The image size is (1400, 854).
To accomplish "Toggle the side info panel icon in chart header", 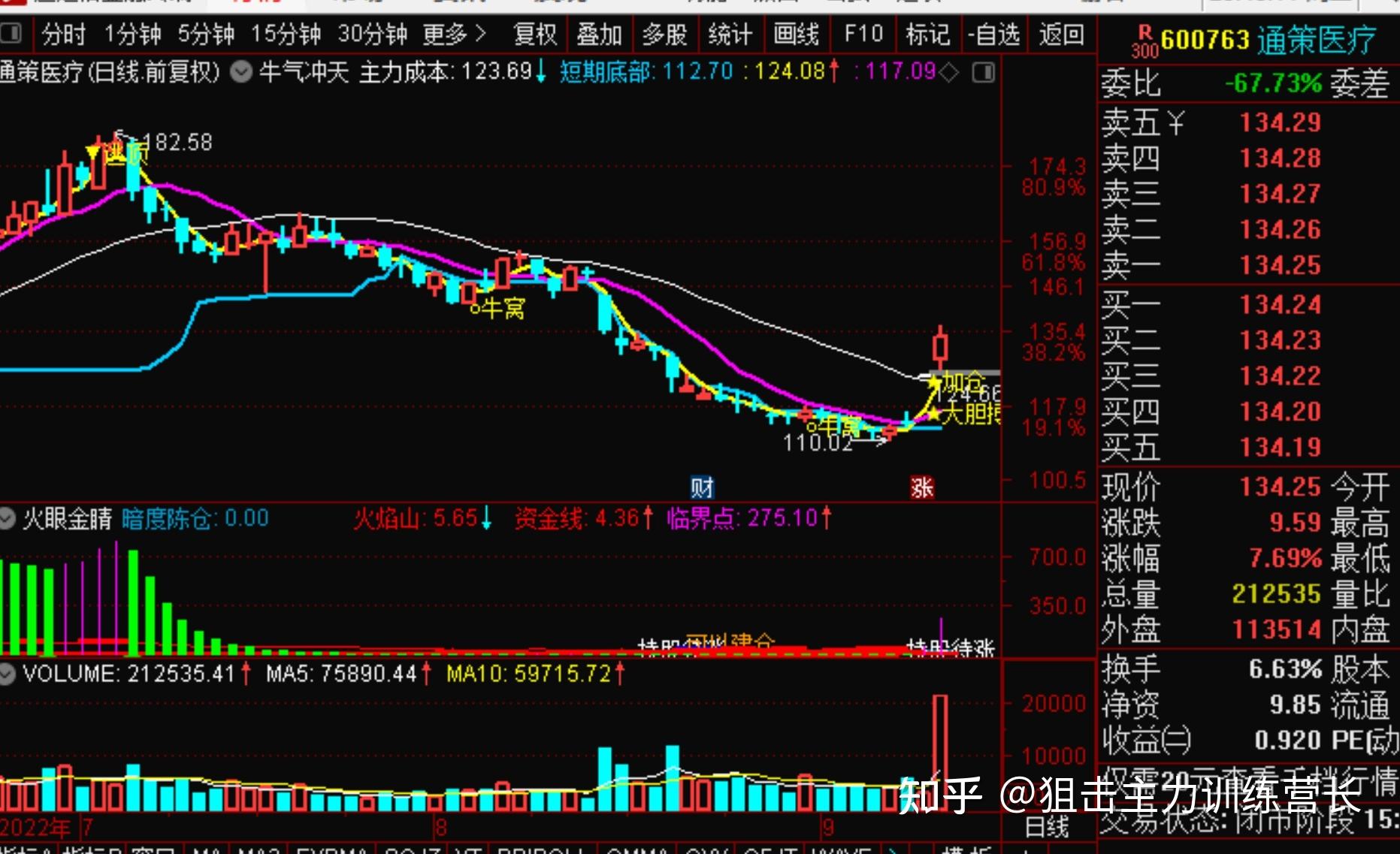I will click(x=983, y=73).
